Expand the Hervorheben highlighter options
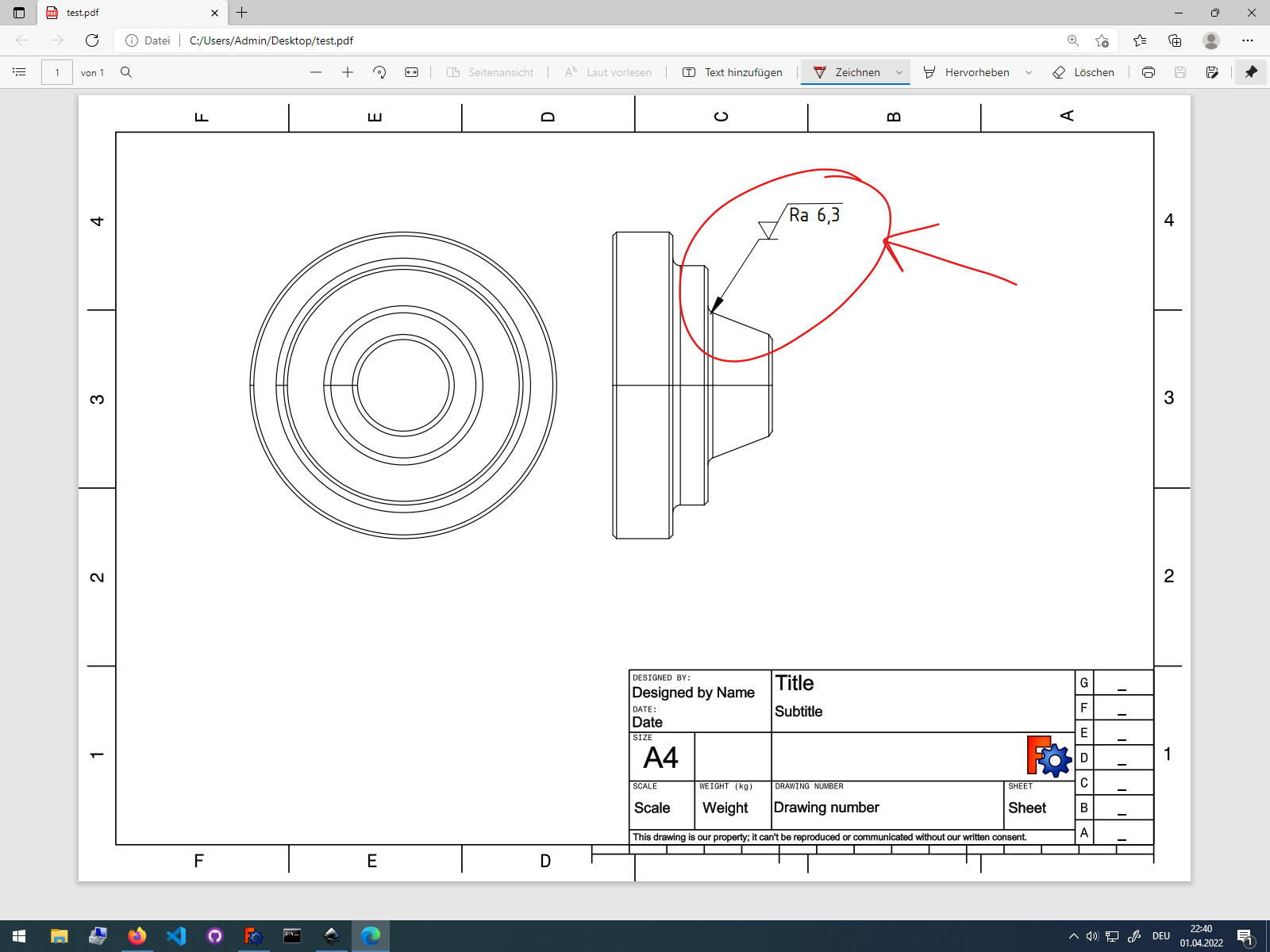Viewport: 1270px width, 952px height. tap(1029, 72)
